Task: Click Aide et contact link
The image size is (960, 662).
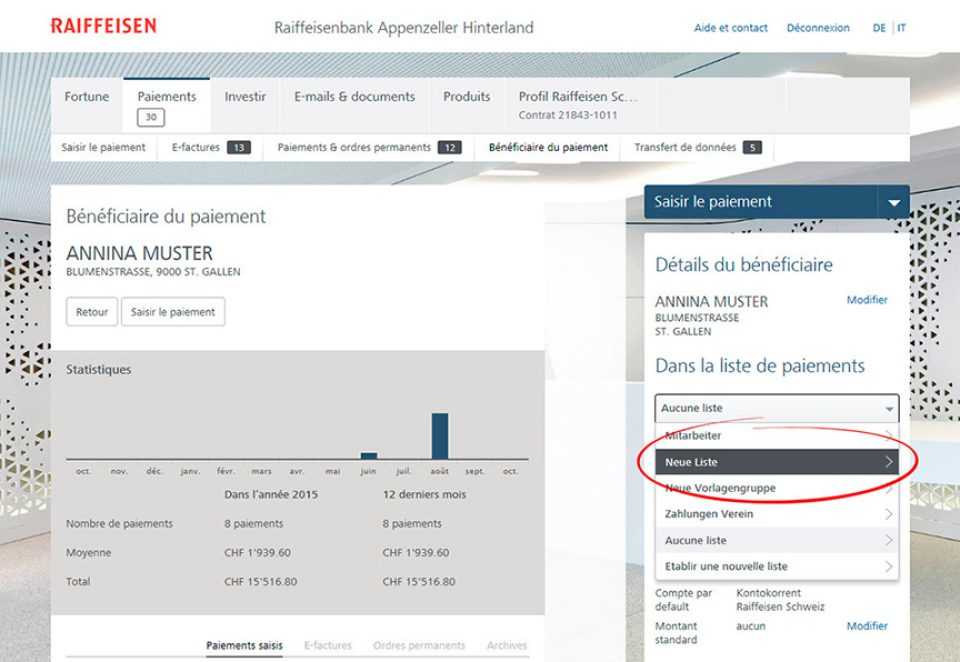Action: coord(729,28)
